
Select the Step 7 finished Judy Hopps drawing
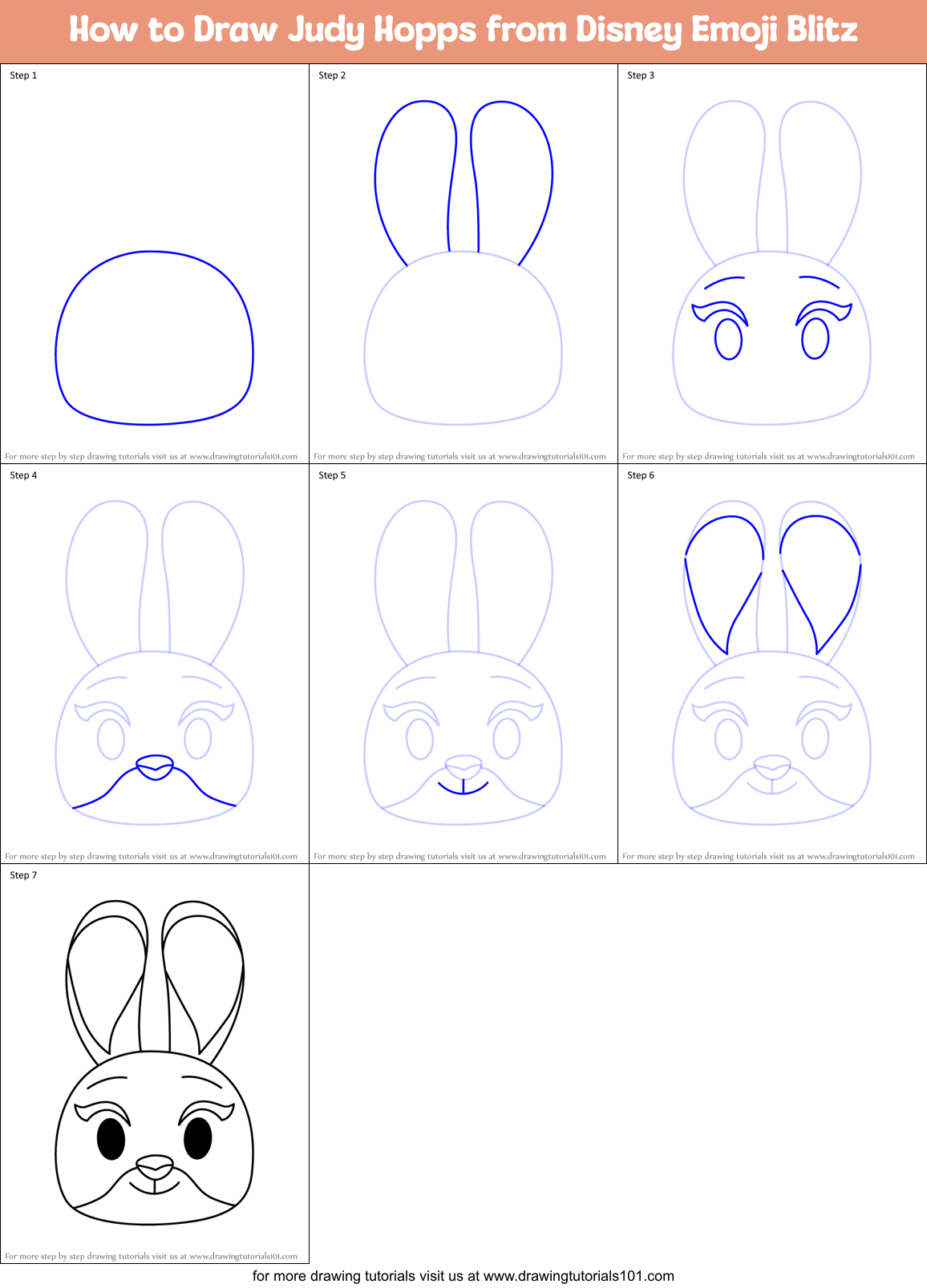coord(154,1062)
